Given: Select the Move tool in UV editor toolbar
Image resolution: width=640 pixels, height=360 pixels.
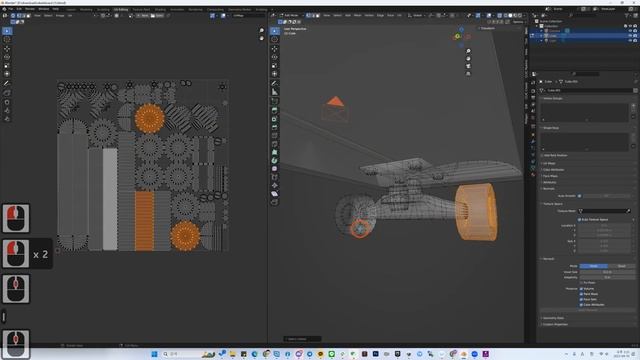Looking at the screenshot, I should coord(7,49).
